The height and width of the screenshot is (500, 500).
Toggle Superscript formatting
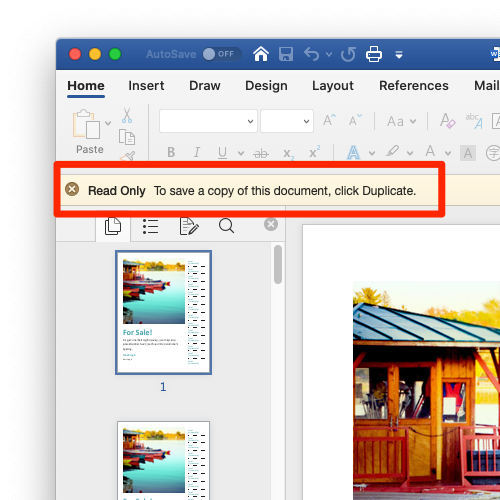tap(314, 152)
